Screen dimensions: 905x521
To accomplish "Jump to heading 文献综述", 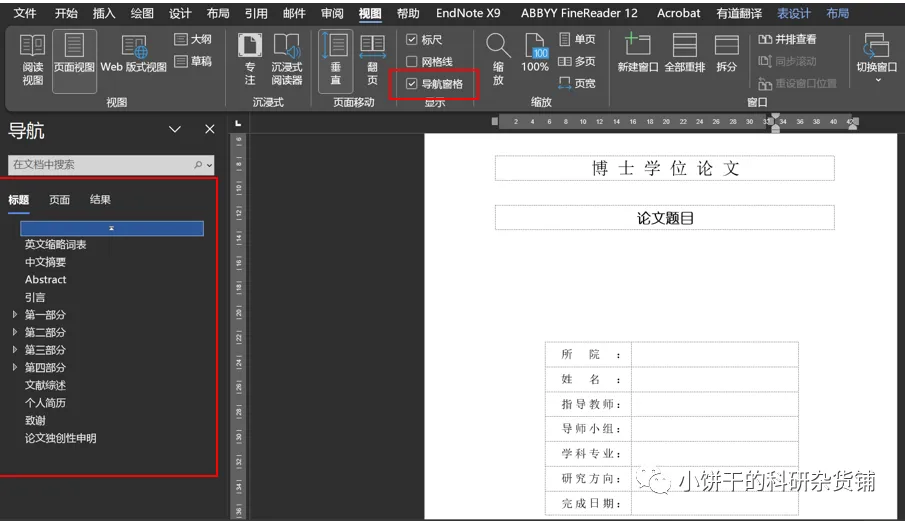I will pos(45,385).
